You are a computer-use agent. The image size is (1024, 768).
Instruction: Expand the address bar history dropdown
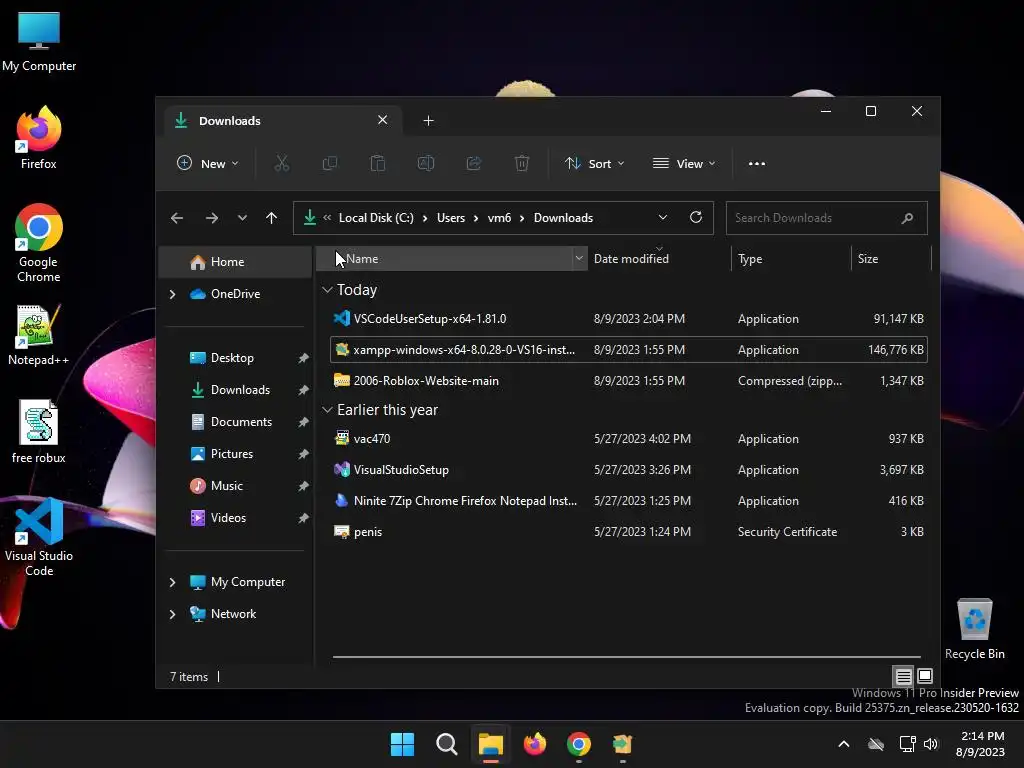tap(662, 217)
